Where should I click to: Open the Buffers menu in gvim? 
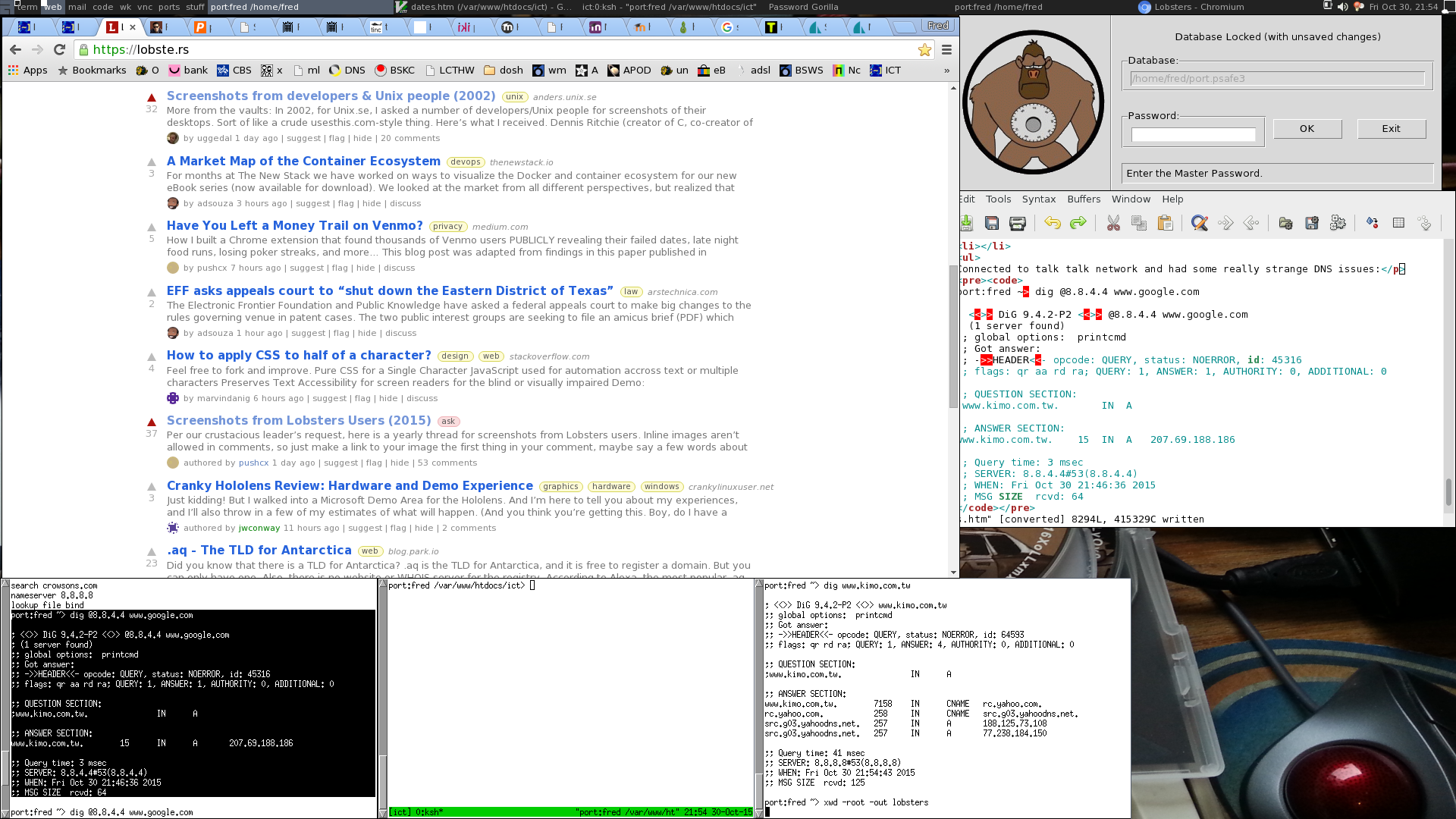coord(1083,199)
